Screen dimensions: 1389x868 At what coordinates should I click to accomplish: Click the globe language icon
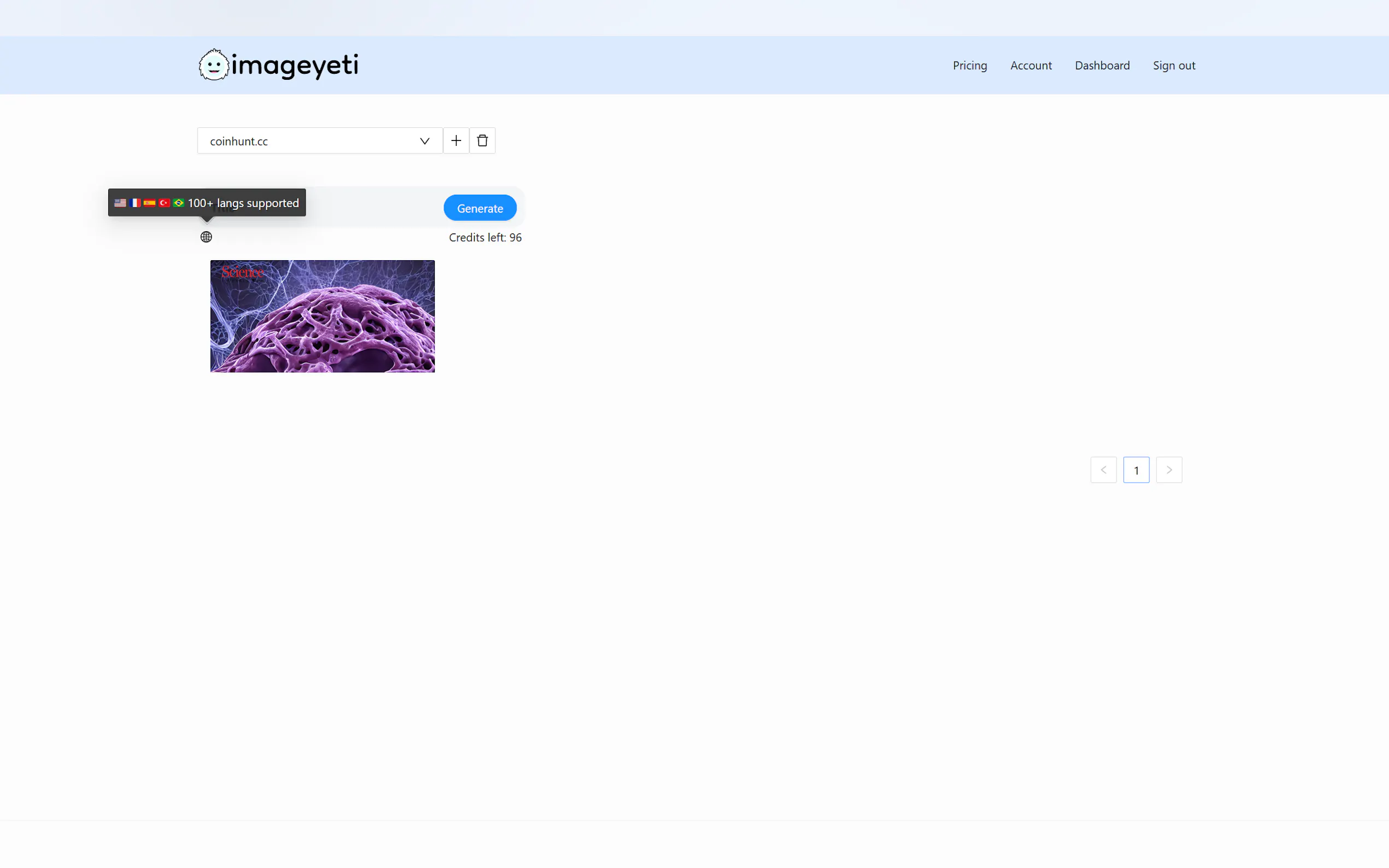[206, 237]
